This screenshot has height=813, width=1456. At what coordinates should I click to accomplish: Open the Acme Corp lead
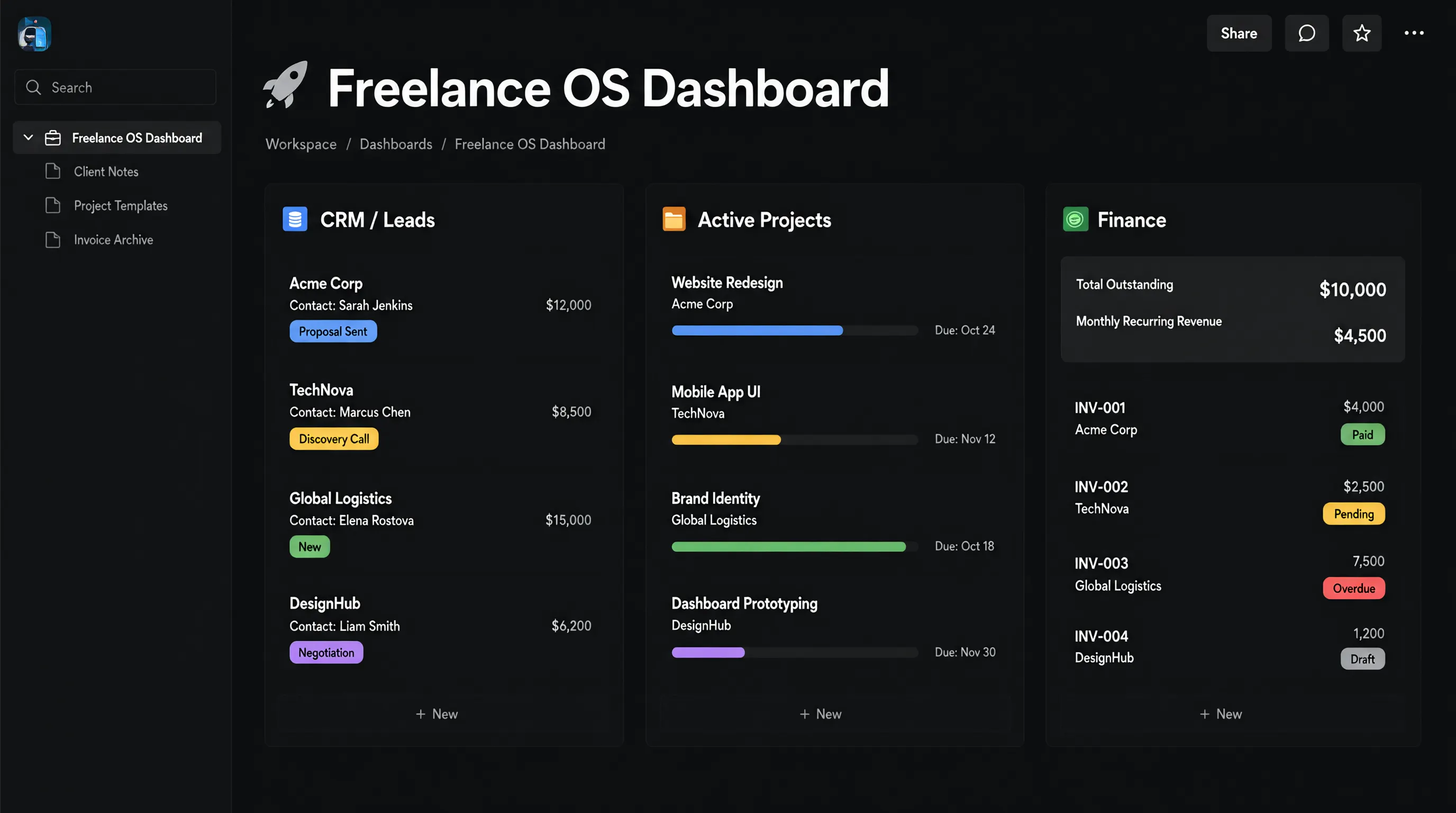click(x=326, y=283)
